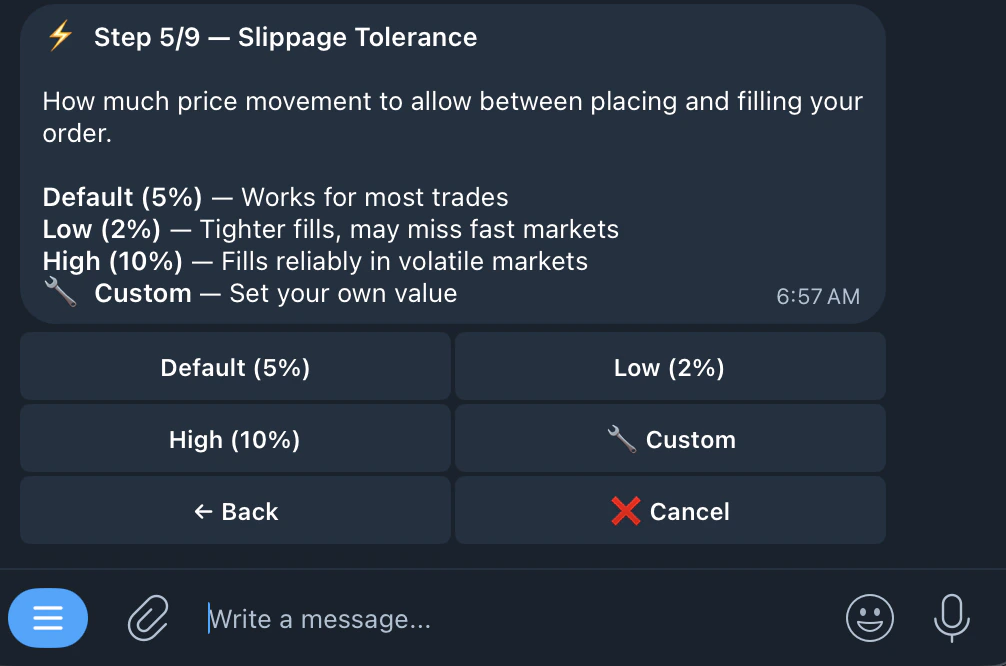The width and height of the screenshot is (1006, 666).
Task: Click the wrench icon on the Custom button
Action: click(x=622, y=439)
